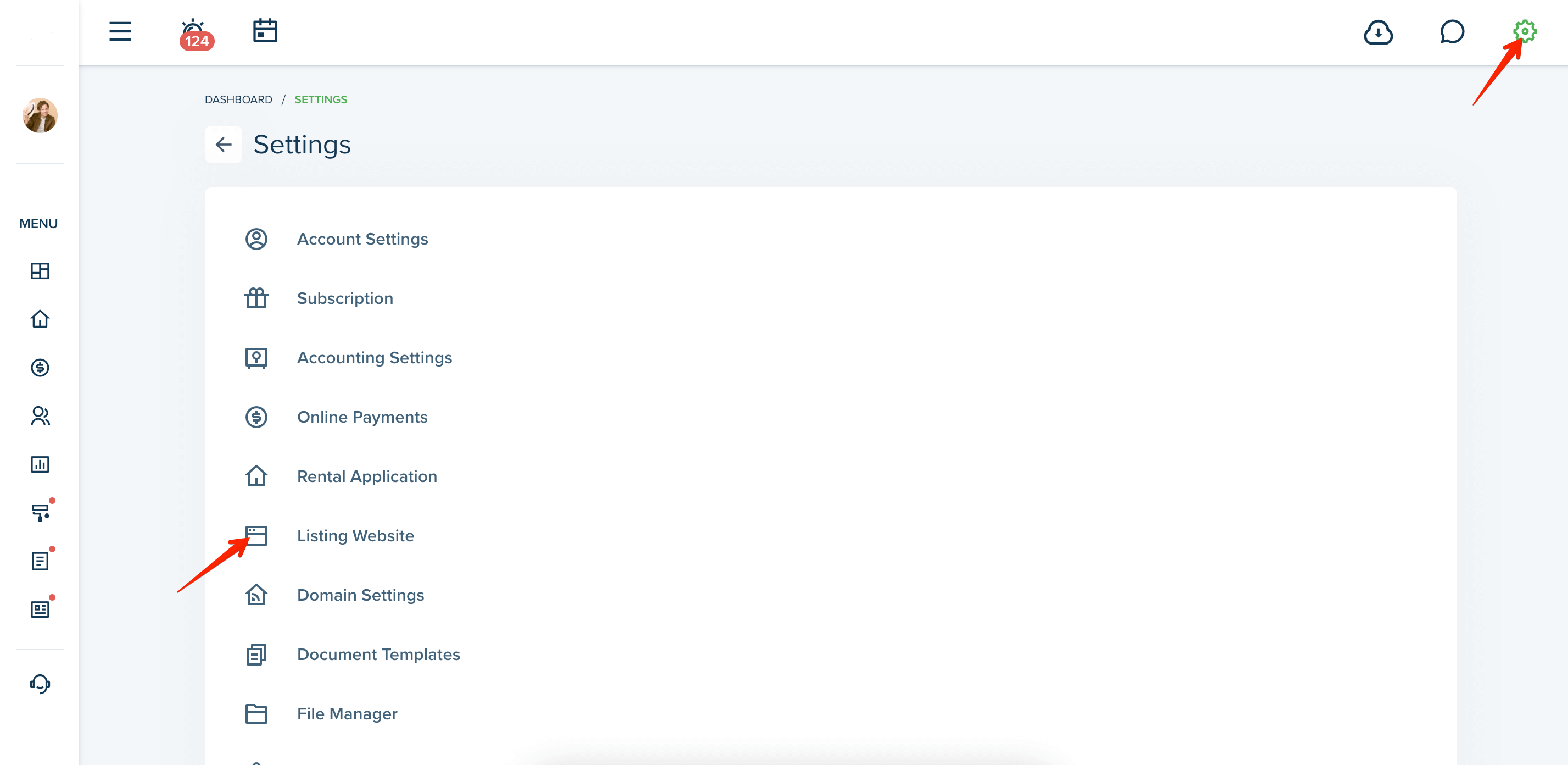The height and width of the screenshot is (765, 1568).
Task: Open Domain Settings
Action: [360, 595]
